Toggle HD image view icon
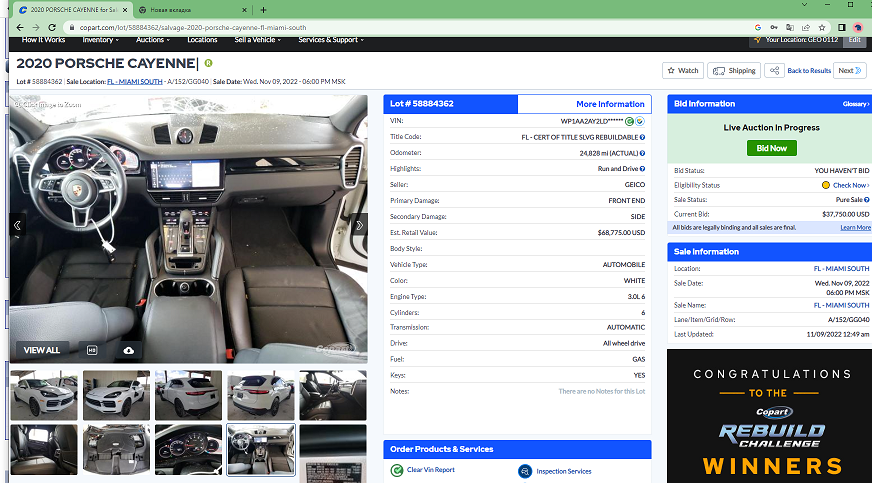 click(92, 350)
